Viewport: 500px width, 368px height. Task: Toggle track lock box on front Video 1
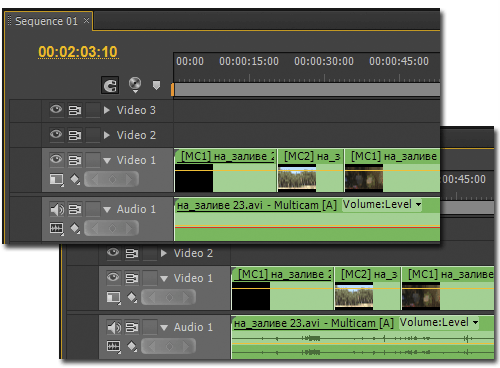pos(93,160)
